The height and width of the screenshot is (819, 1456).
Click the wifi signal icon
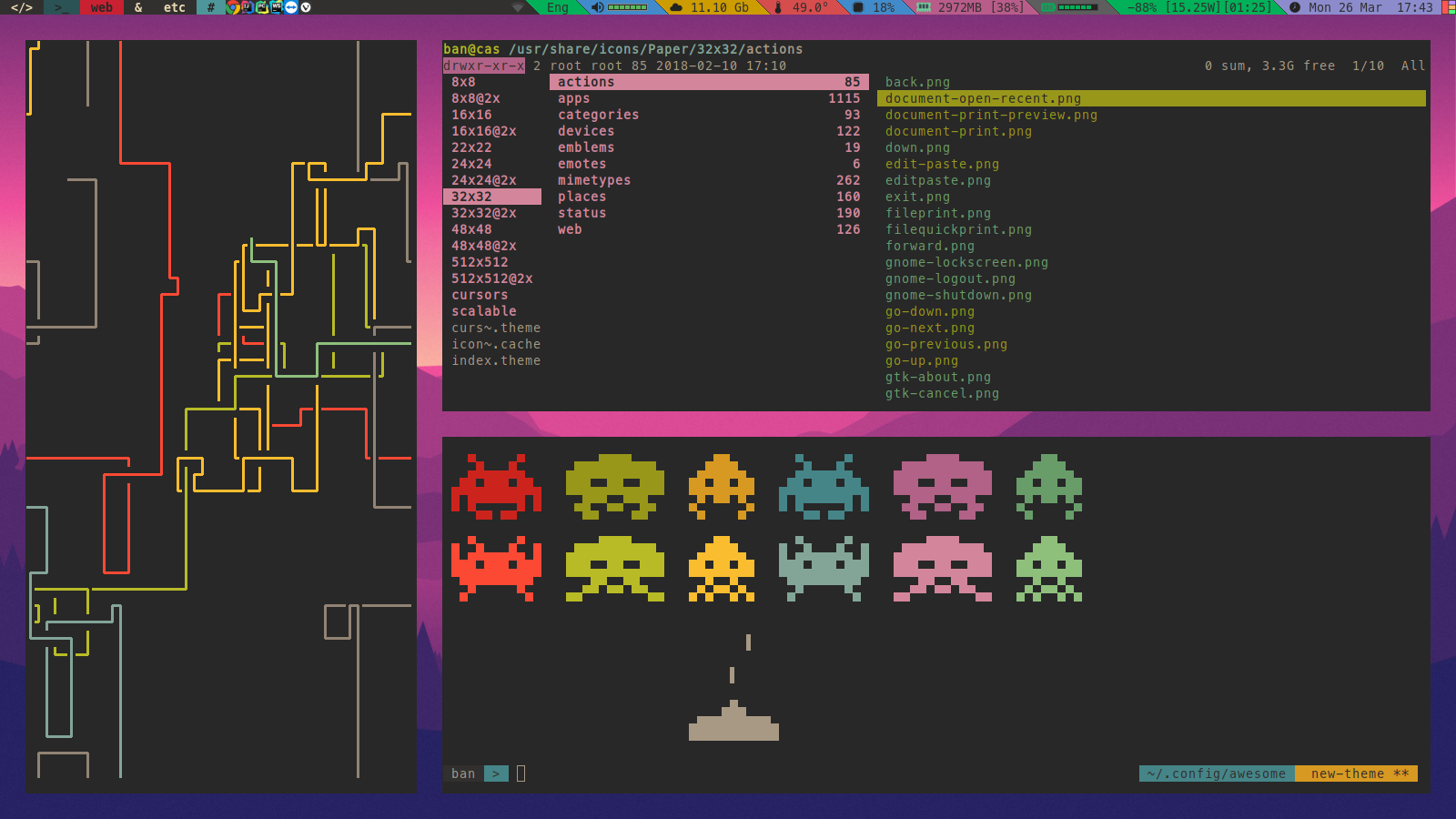518,7
